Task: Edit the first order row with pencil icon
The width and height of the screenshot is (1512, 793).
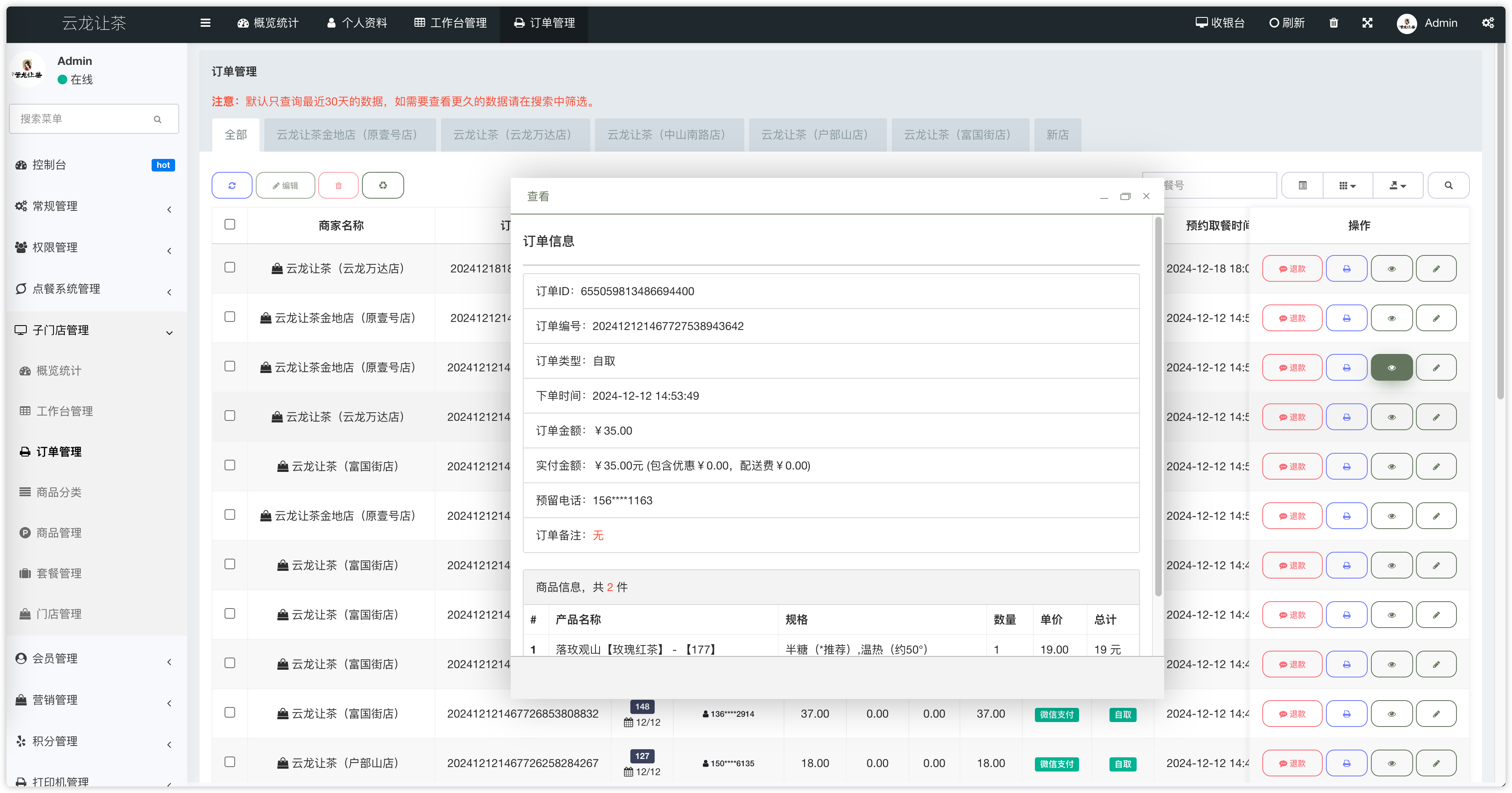Action: click(x=1436, y=269)
